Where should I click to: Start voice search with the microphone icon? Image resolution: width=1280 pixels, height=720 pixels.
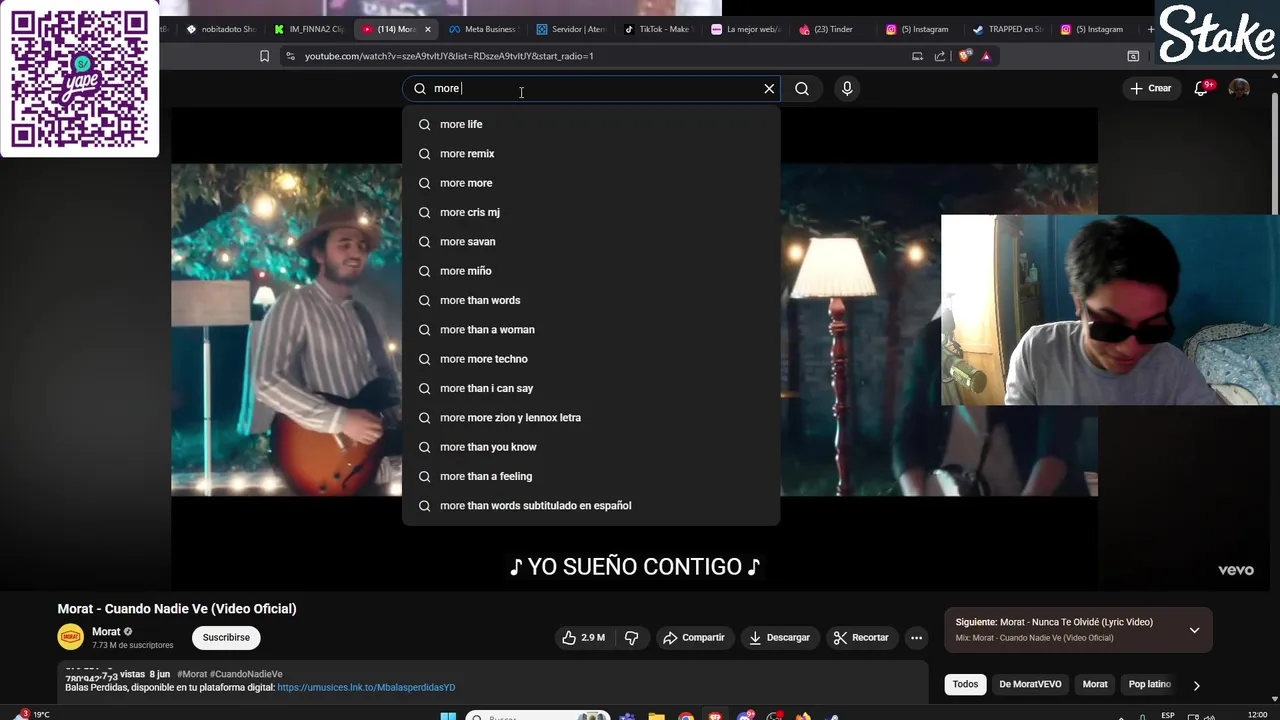click(847, 89)
